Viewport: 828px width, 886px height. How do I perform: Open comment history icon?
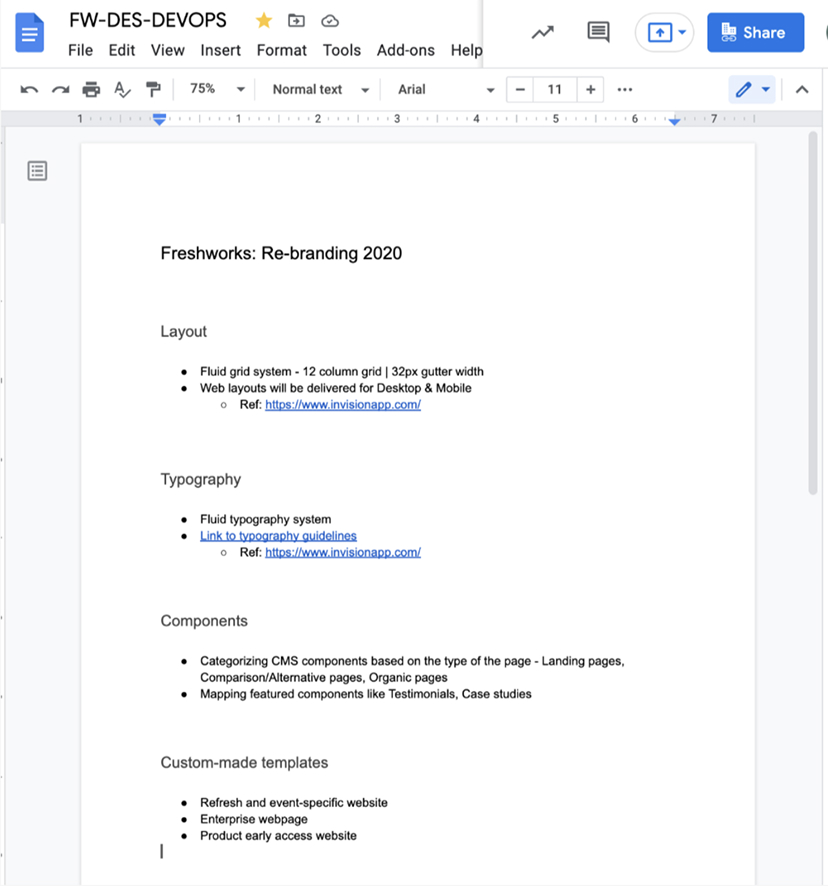598,32
